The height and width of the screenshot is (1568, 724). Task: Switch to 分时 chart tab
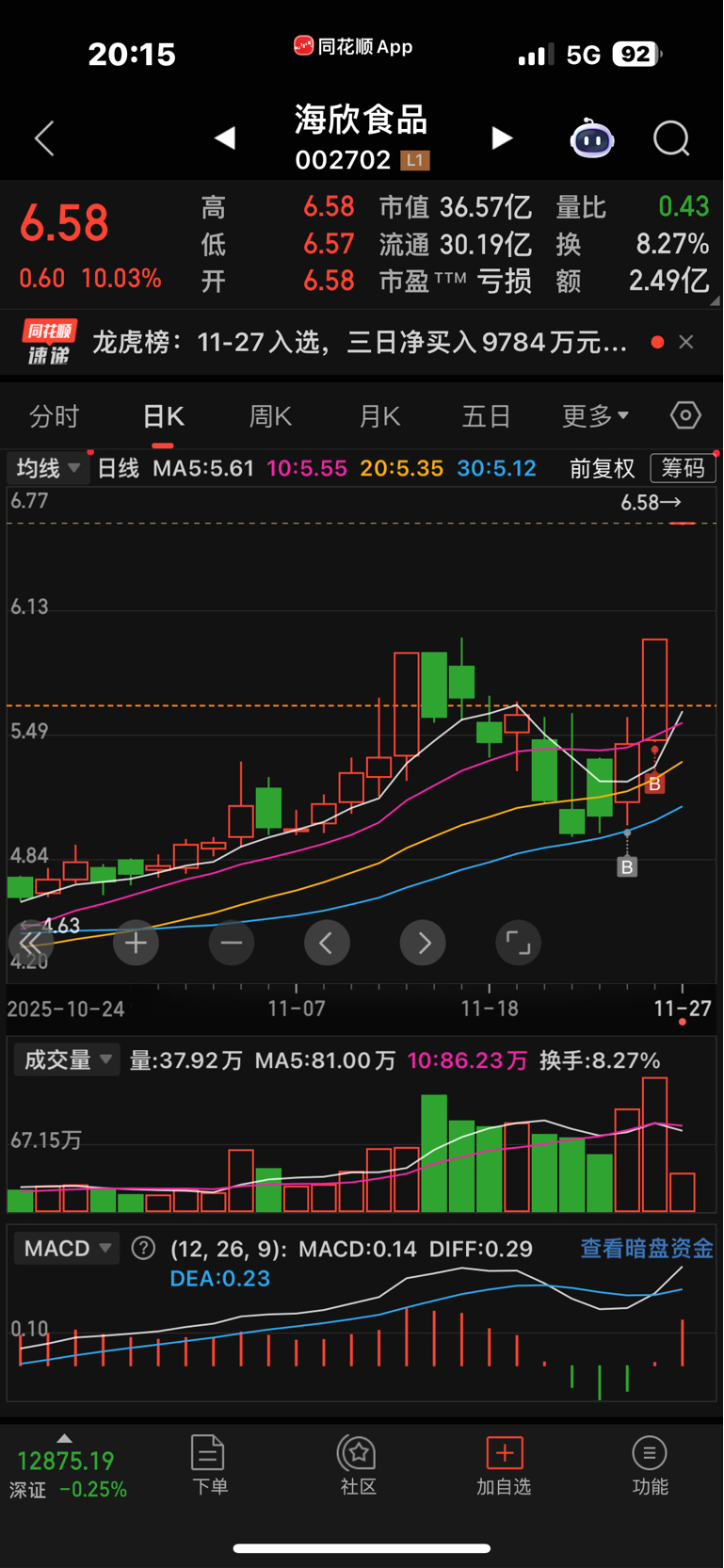pos(55,416)
